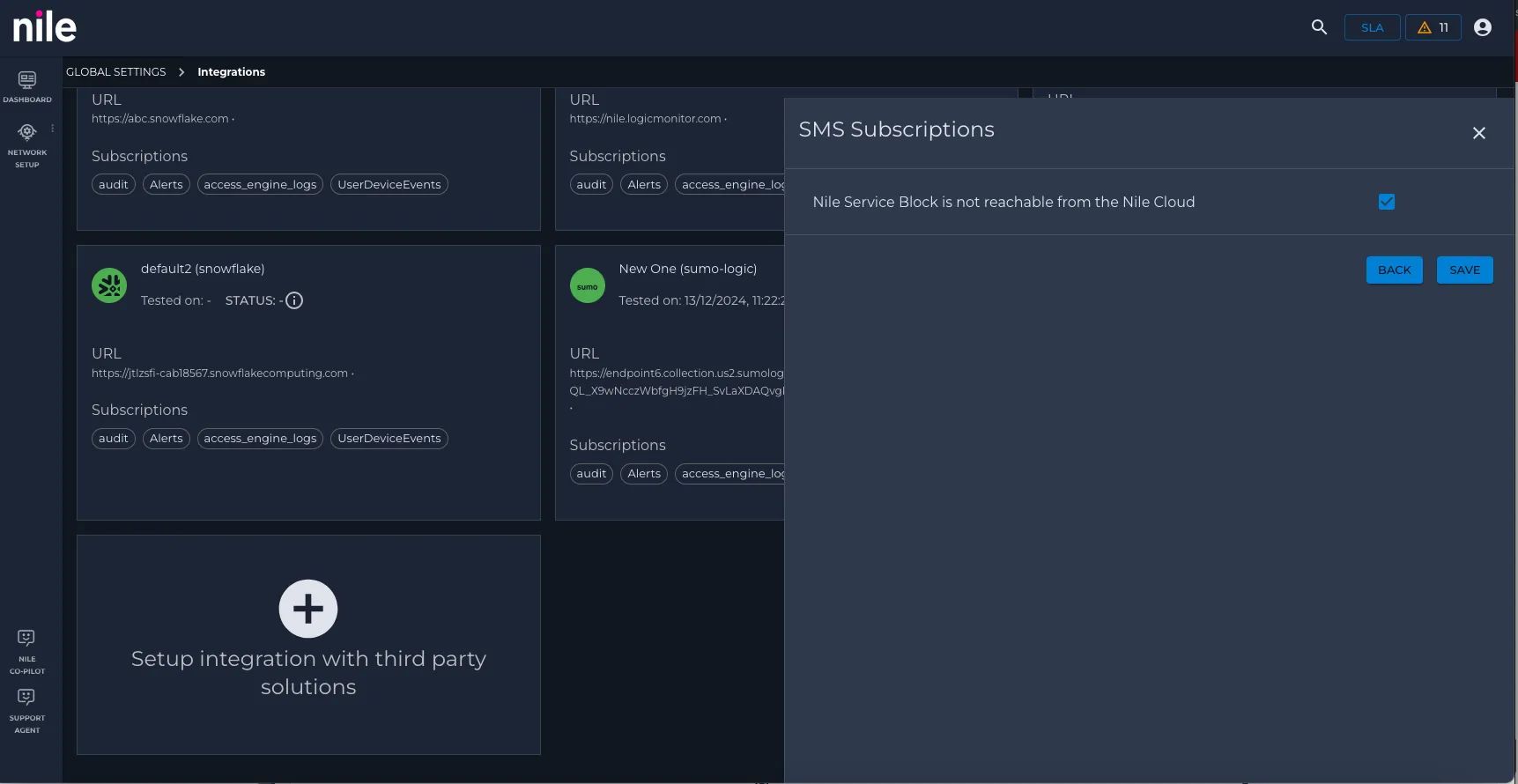The height and width of the screenshot is (784, 1518).
Task: Open the search magnifier icon
Action: (x=1319, y=27)
